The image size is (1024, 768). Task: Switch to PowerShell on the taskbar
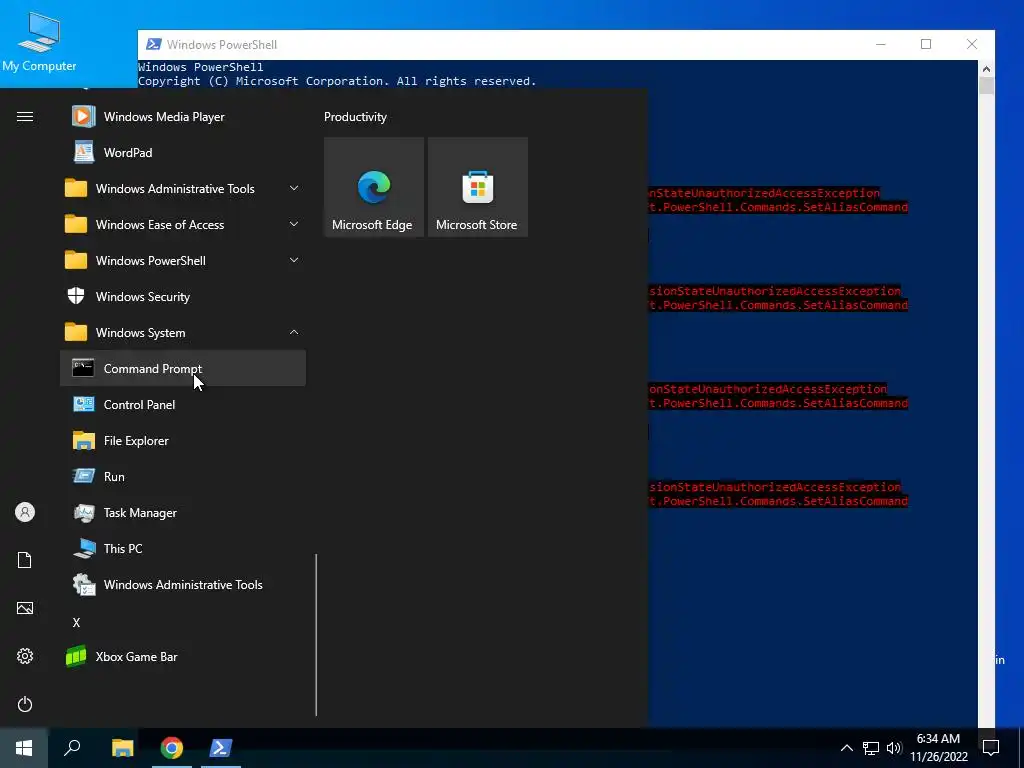221,748
